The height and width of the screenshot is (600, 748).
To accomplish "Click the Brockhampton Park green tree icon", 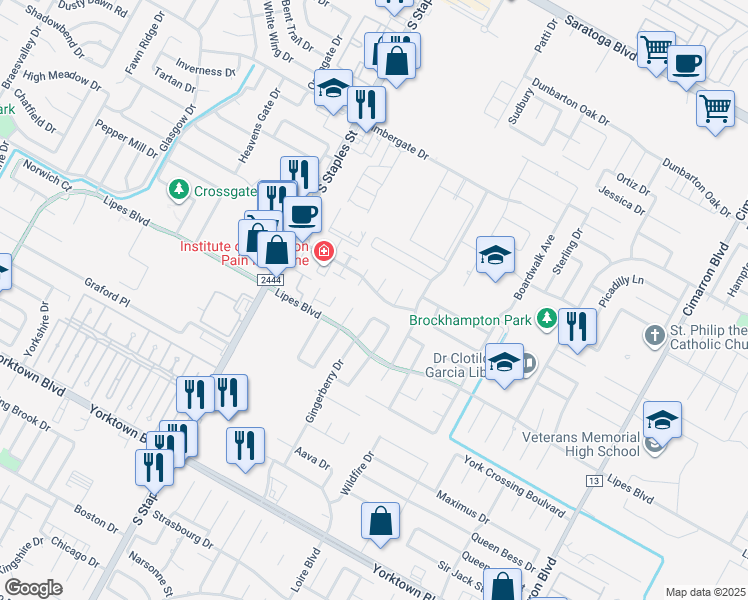I will (546, 320).
